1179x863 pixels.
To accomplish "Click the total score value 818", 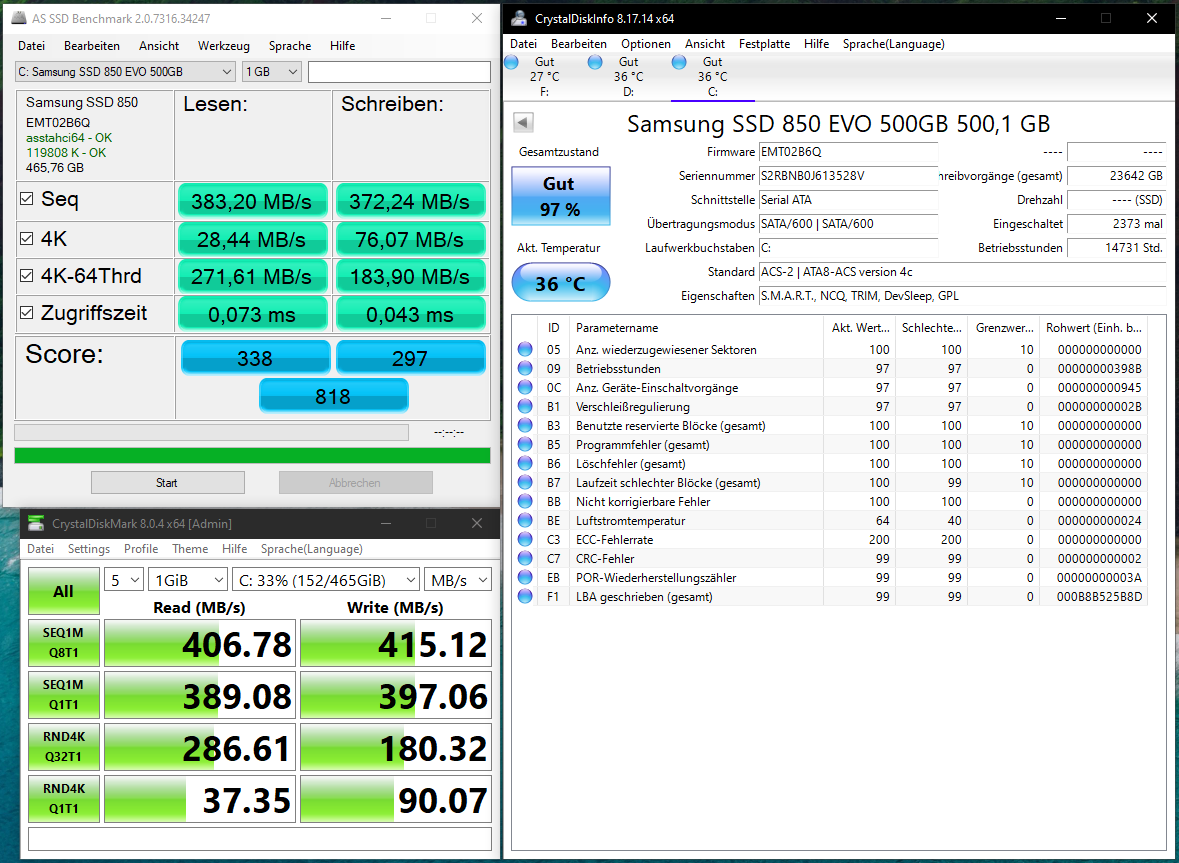I will [333, 396].
